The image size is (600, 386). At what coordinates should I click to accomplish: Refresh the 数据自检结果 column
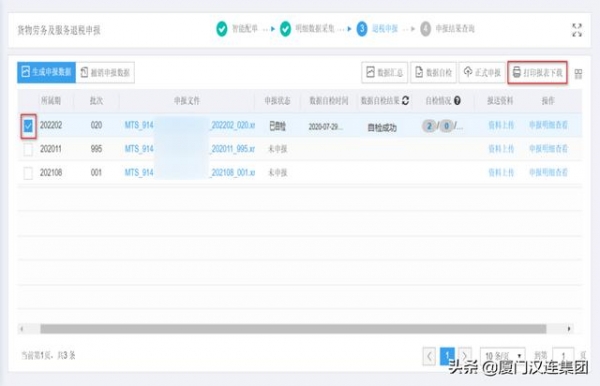[406, 101]
